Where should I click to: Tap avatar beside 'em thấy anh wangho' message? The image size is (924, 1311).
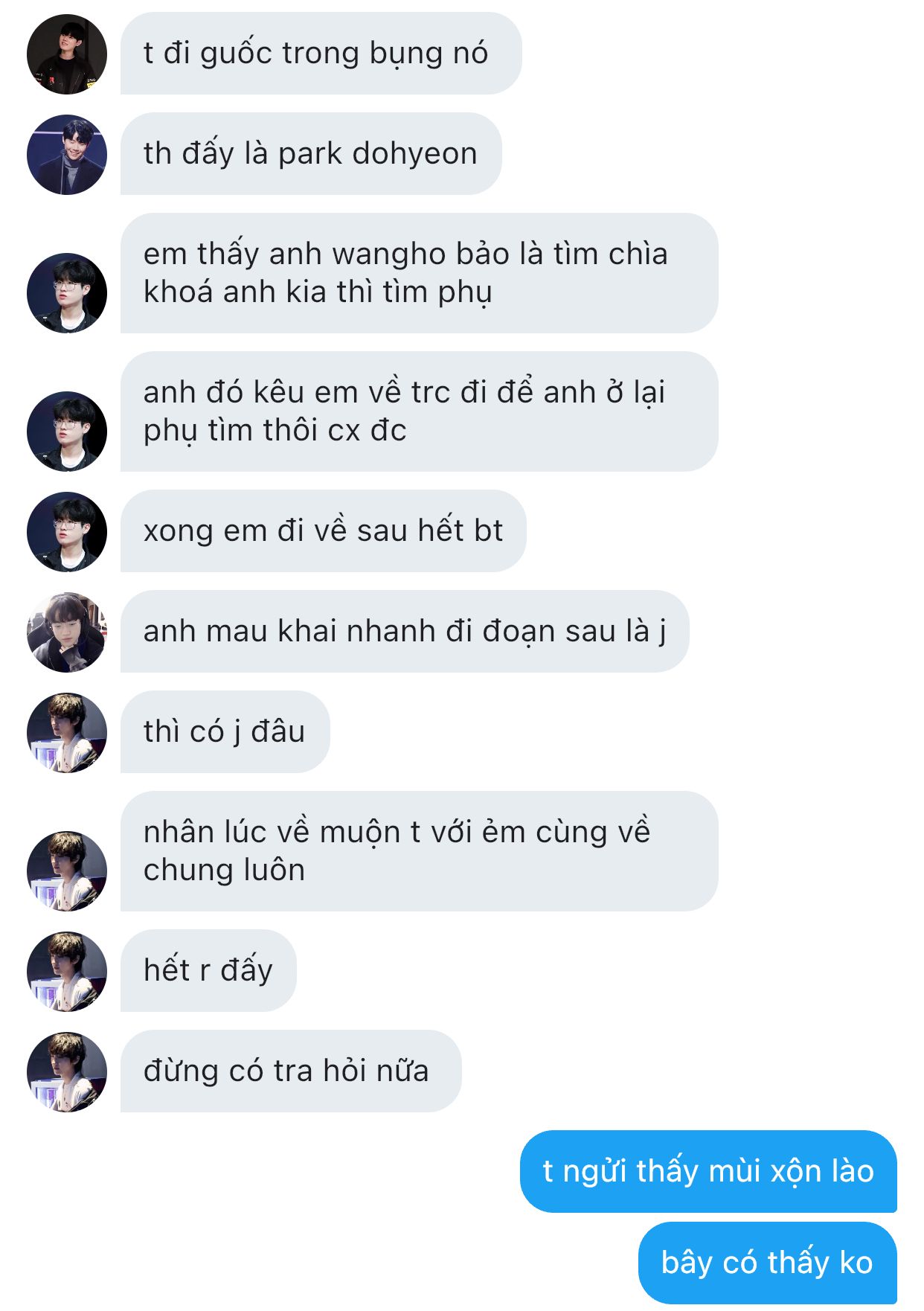(x=67, y=293)
